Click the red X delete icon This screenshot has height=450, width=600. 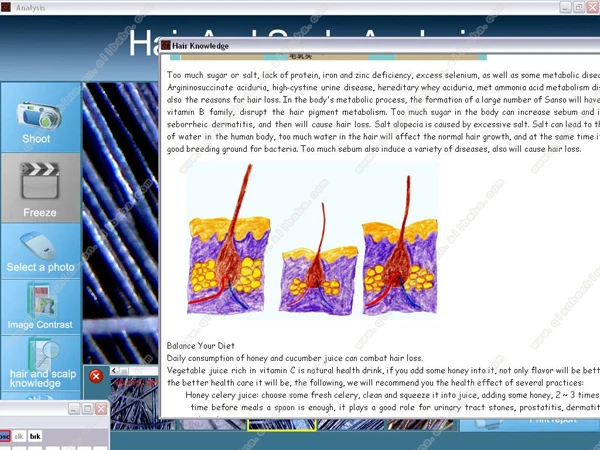pos(96,376)
